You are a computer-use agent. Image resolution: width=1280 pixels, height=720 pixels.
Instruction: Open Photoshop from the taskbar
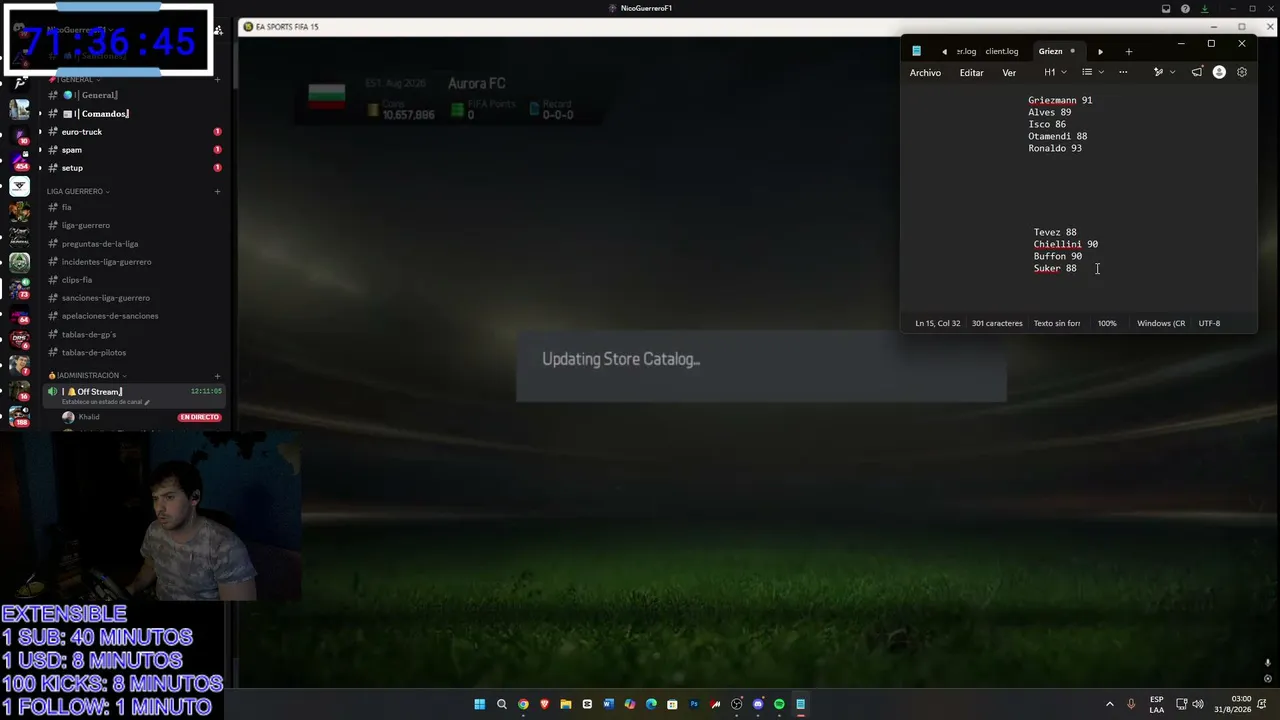pyautogui.click(x=694, y=704)
